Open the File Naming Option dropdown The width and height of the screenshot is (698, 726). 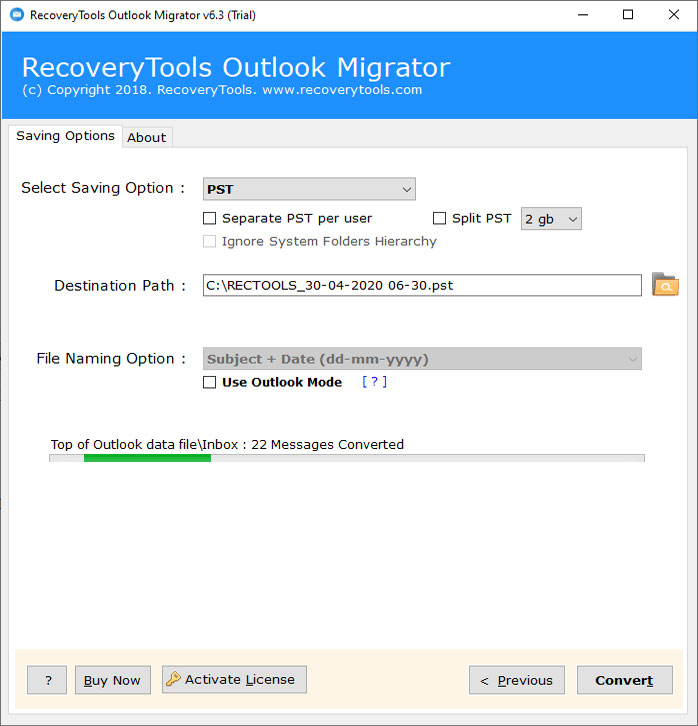coord(422,359)
